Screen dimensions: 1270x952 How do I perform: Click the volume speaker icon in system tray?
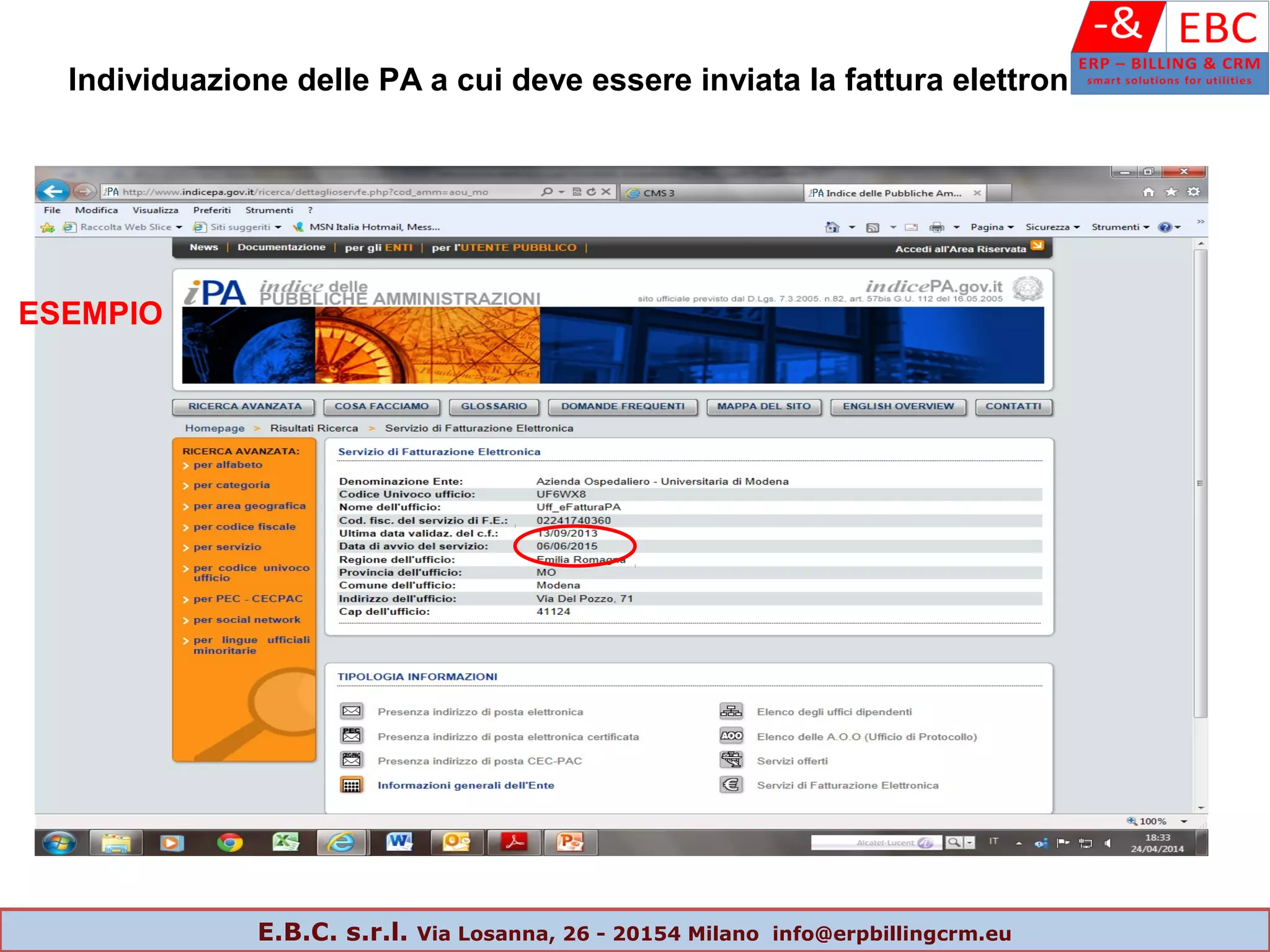coord(1108,844)
